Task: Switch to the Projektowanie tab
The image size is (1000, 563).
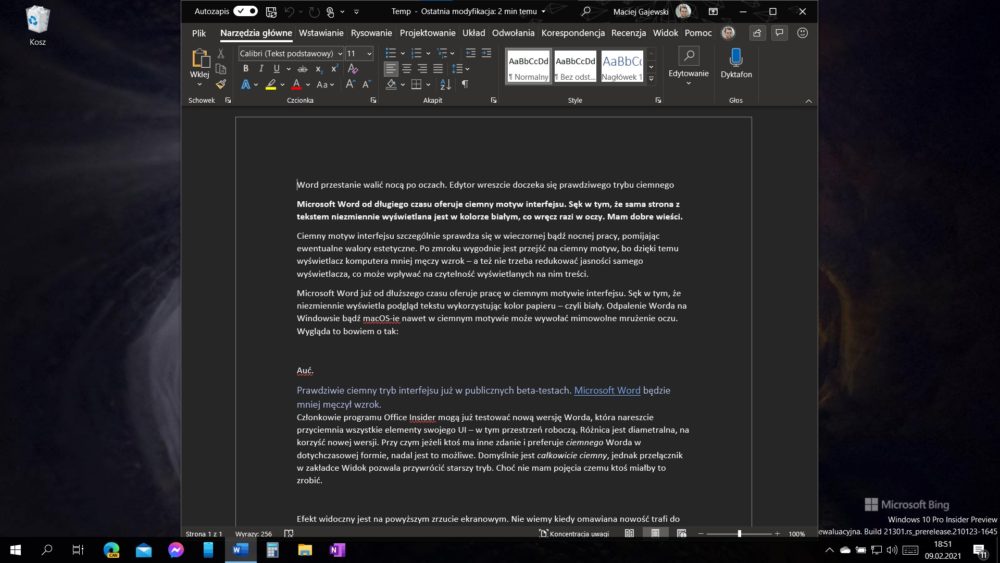Action: (427, 33)
